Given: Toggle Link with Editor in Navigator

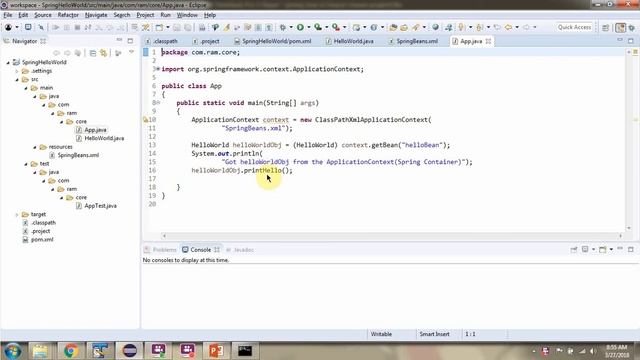Looking at the screenshot, I should 104,53.
